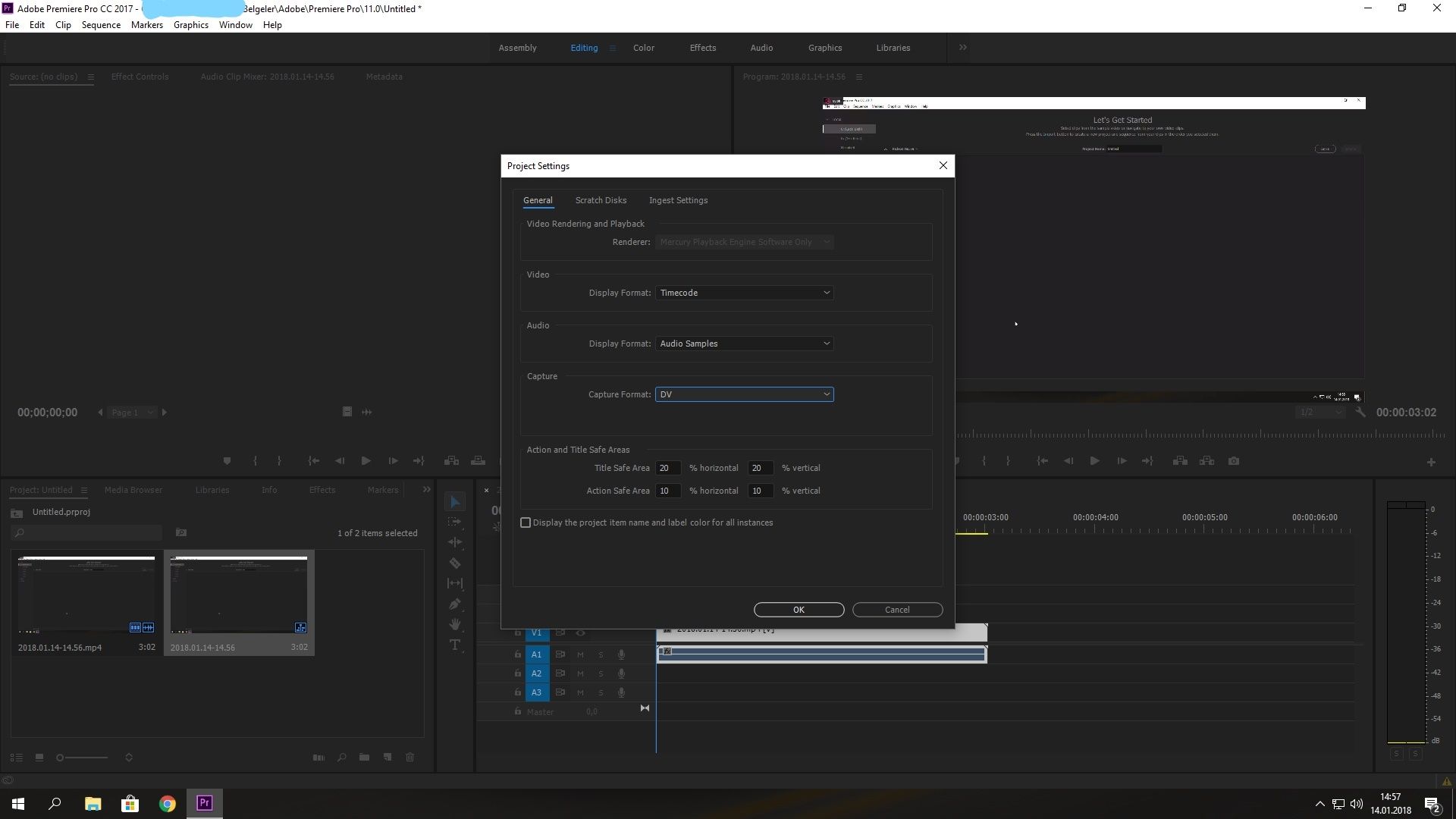Screen dimensions: 1456x819
Task: Select the Selection tool arrow
Action: pyautogui.click(x=455, y=502)
